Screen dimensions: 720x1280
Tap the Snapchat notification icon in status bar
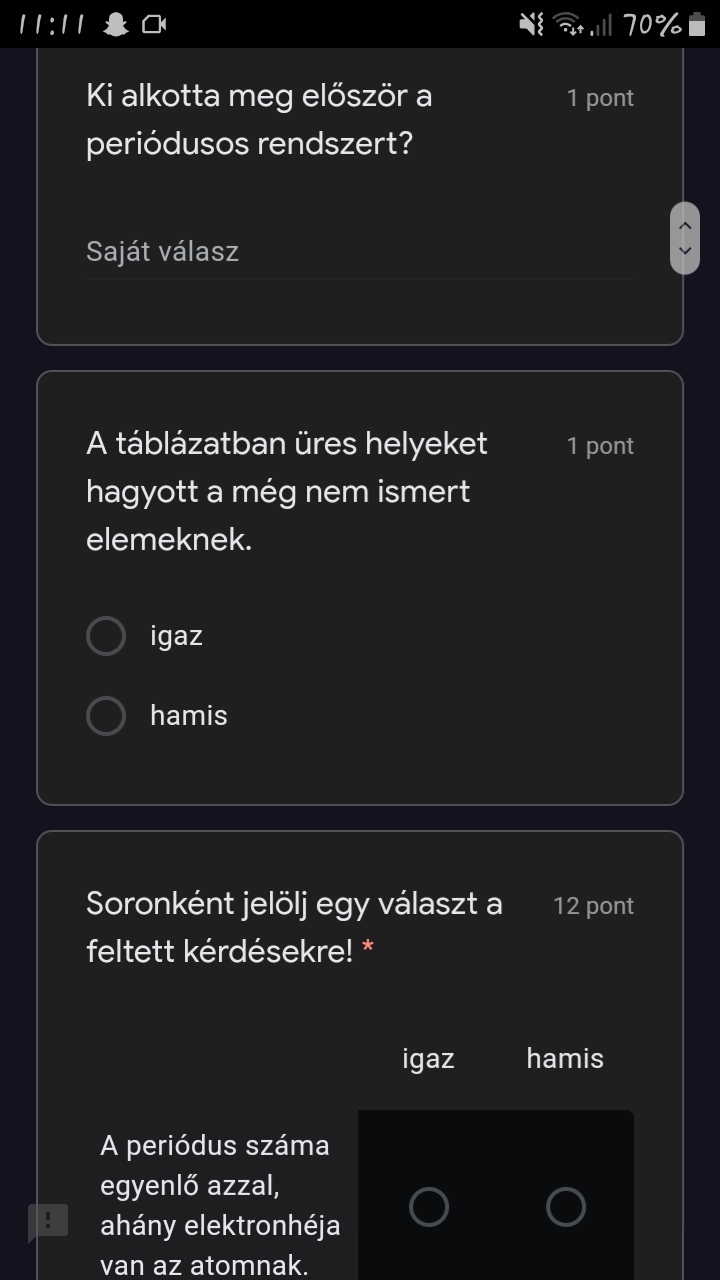pos(117,24)
